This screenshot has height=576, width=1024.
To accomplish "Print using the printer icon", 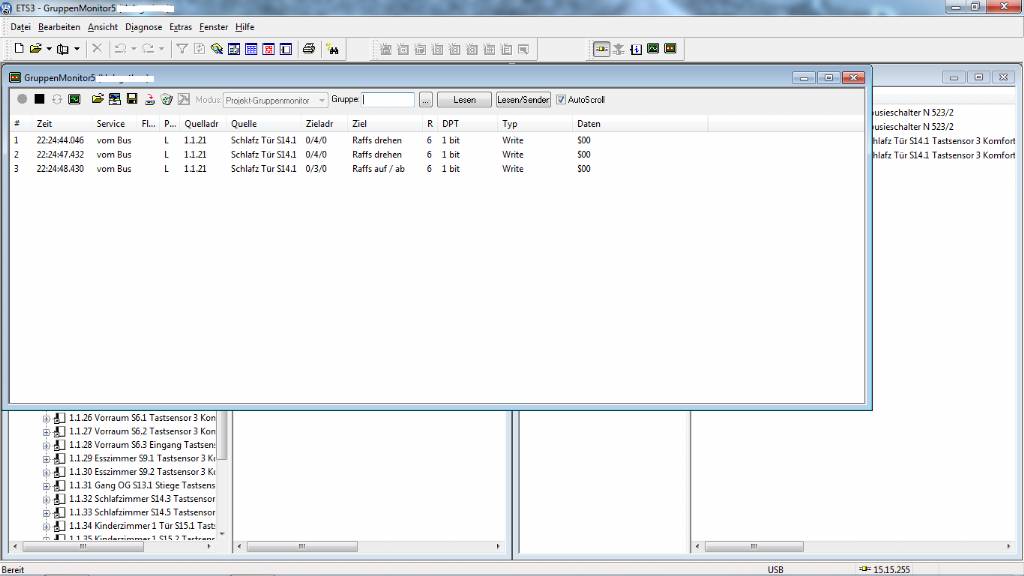I will click(309, 49).
